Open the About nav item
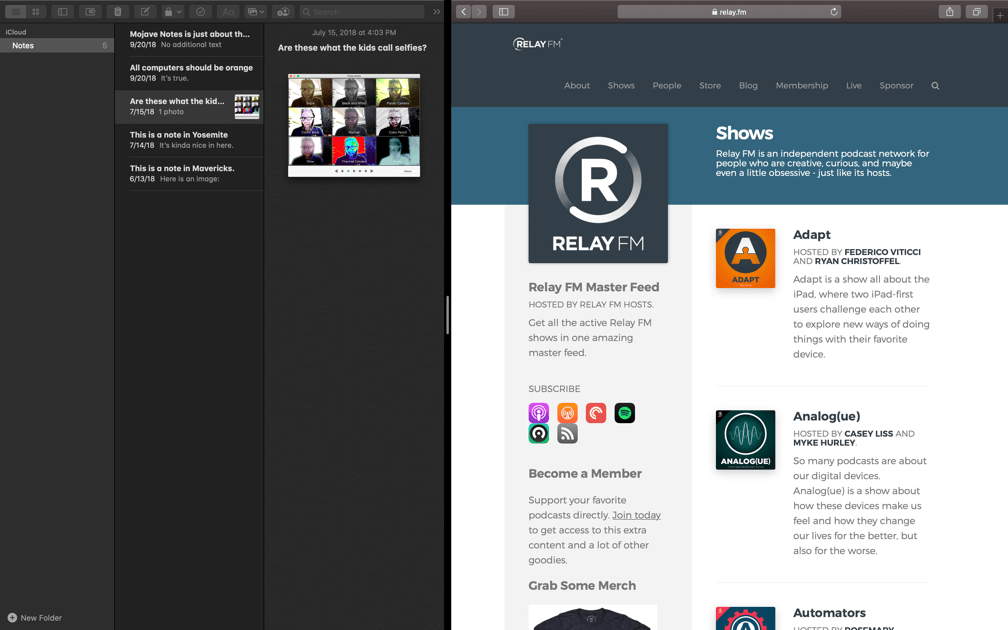 click(577, 86)
